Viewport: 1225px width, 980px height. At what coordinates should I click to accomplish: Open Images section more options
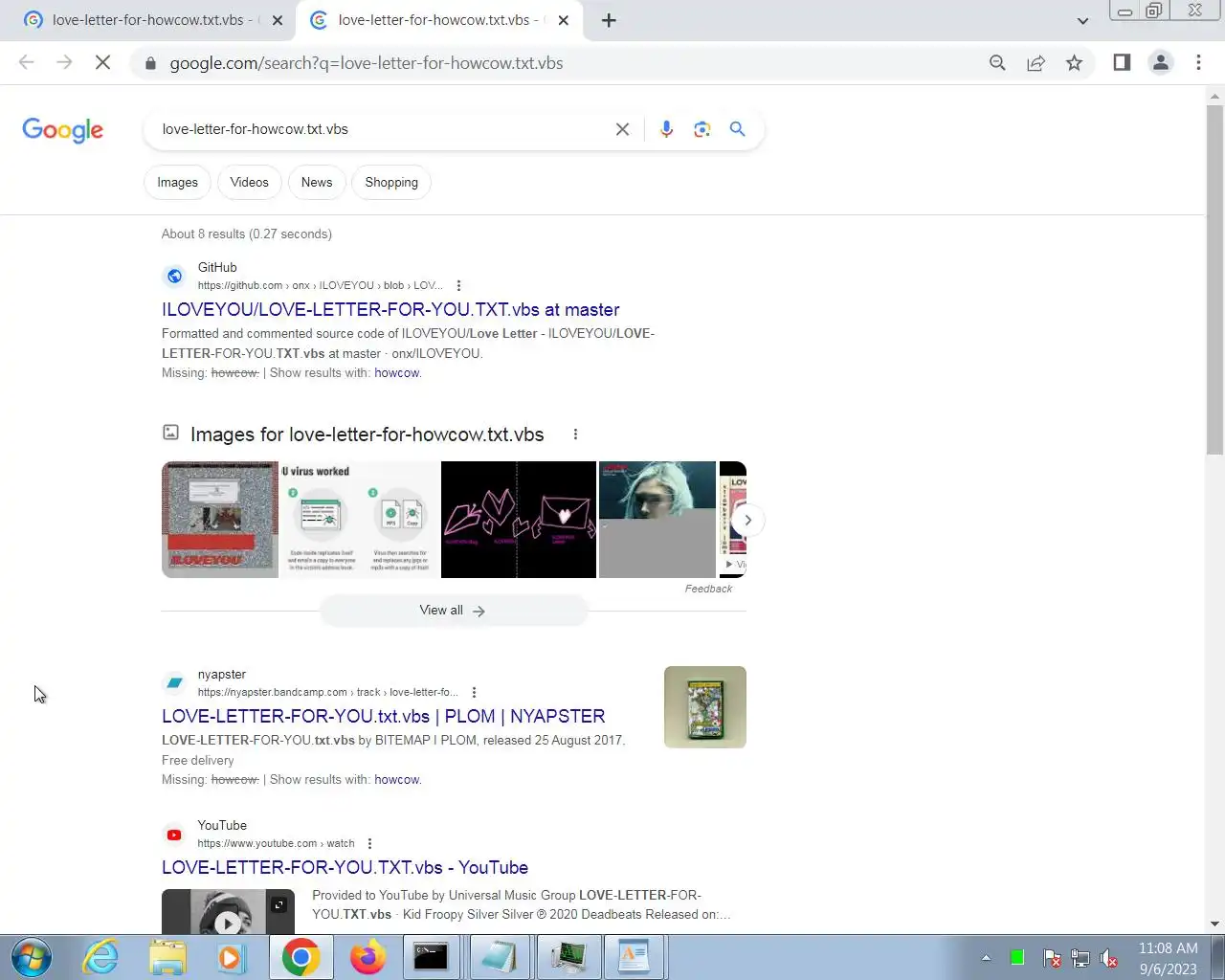[x=575, y=434]
